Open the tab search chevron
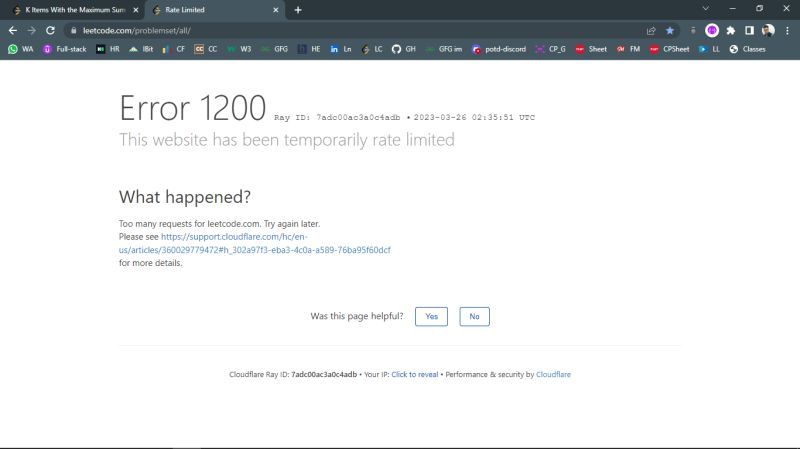Image resolution: width=800 pixels, height=449 pixels. tap(706, 9)
